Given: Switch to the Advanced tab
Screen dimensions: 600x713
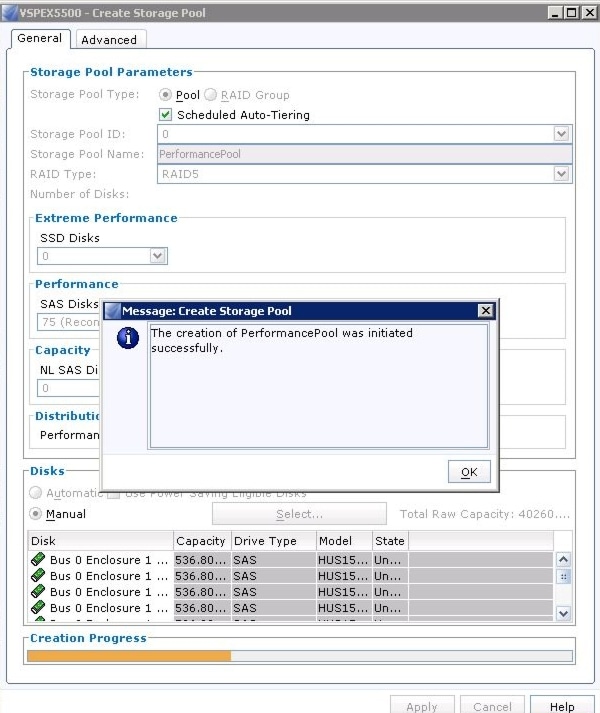Looking at the screenshot, I should 109,40.
